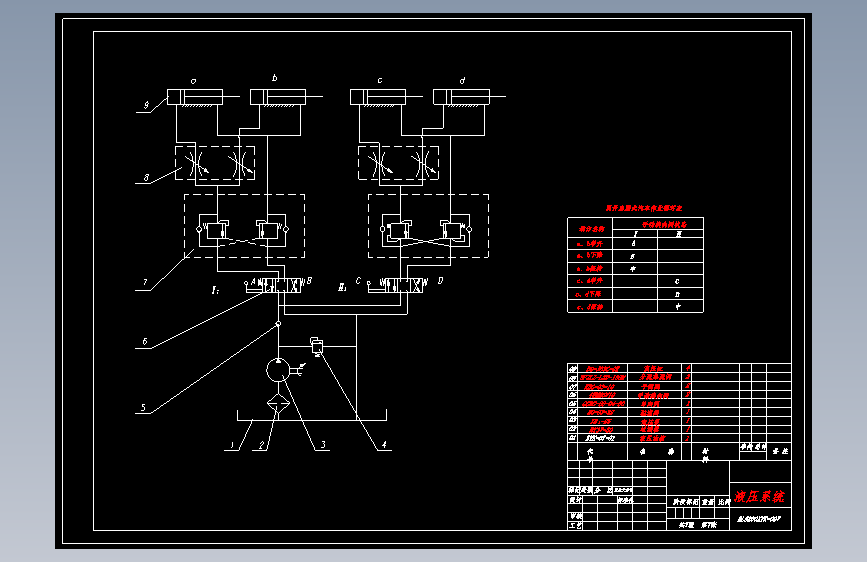The image size is (867, 562).
Task: Click port label B on left valve
Action: 309,280
